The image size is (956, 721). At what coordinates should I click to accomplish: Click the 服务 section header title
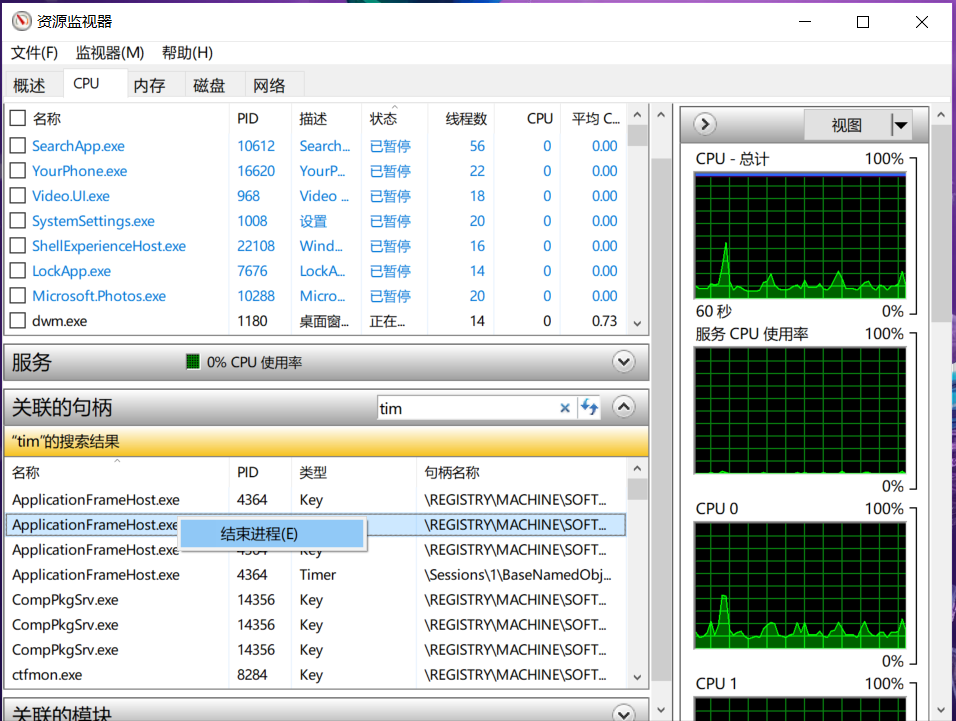pos(32,362)
